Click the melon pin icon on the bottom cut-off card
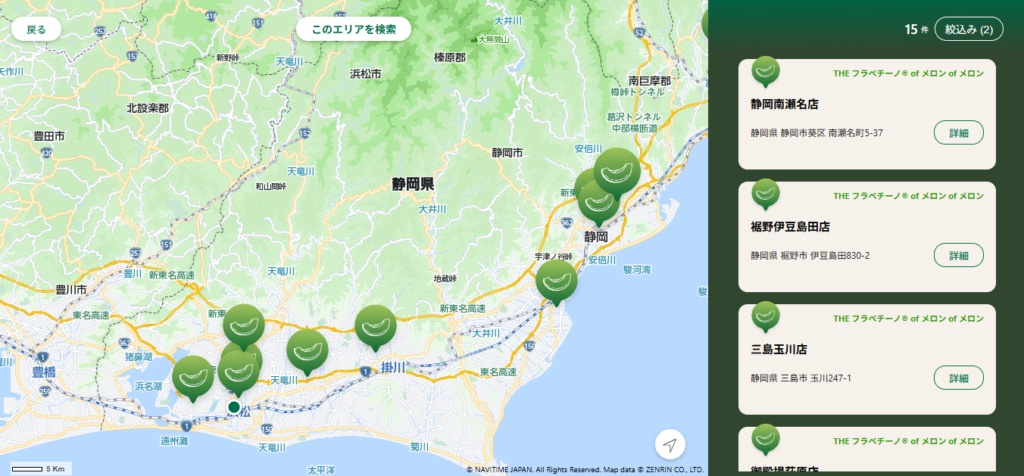The height and width of the screenshot is (476, 1024). (x=765, y=439)
